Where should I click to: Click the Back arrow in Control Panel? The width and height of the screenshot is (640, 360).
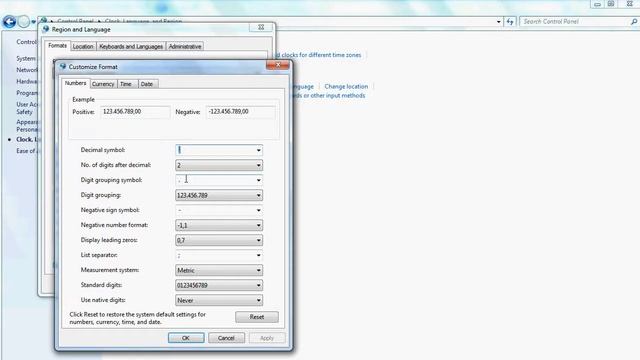(9, 22)
